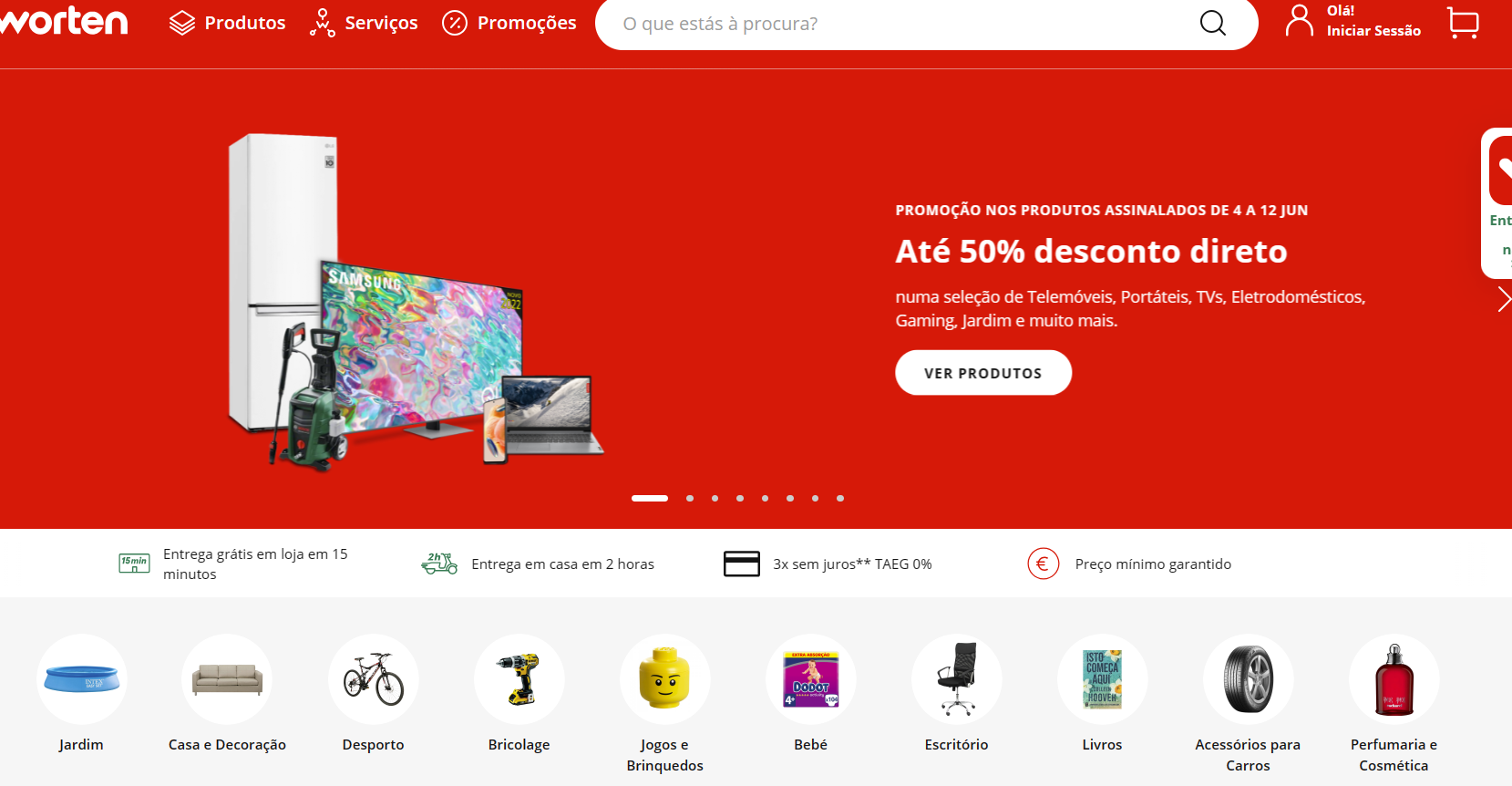Image resolution: width=1512 pixels, height=786 pixels.
Task: Click the search magnifier icon
Action: pyautogui.click(x=1212, y=23)
